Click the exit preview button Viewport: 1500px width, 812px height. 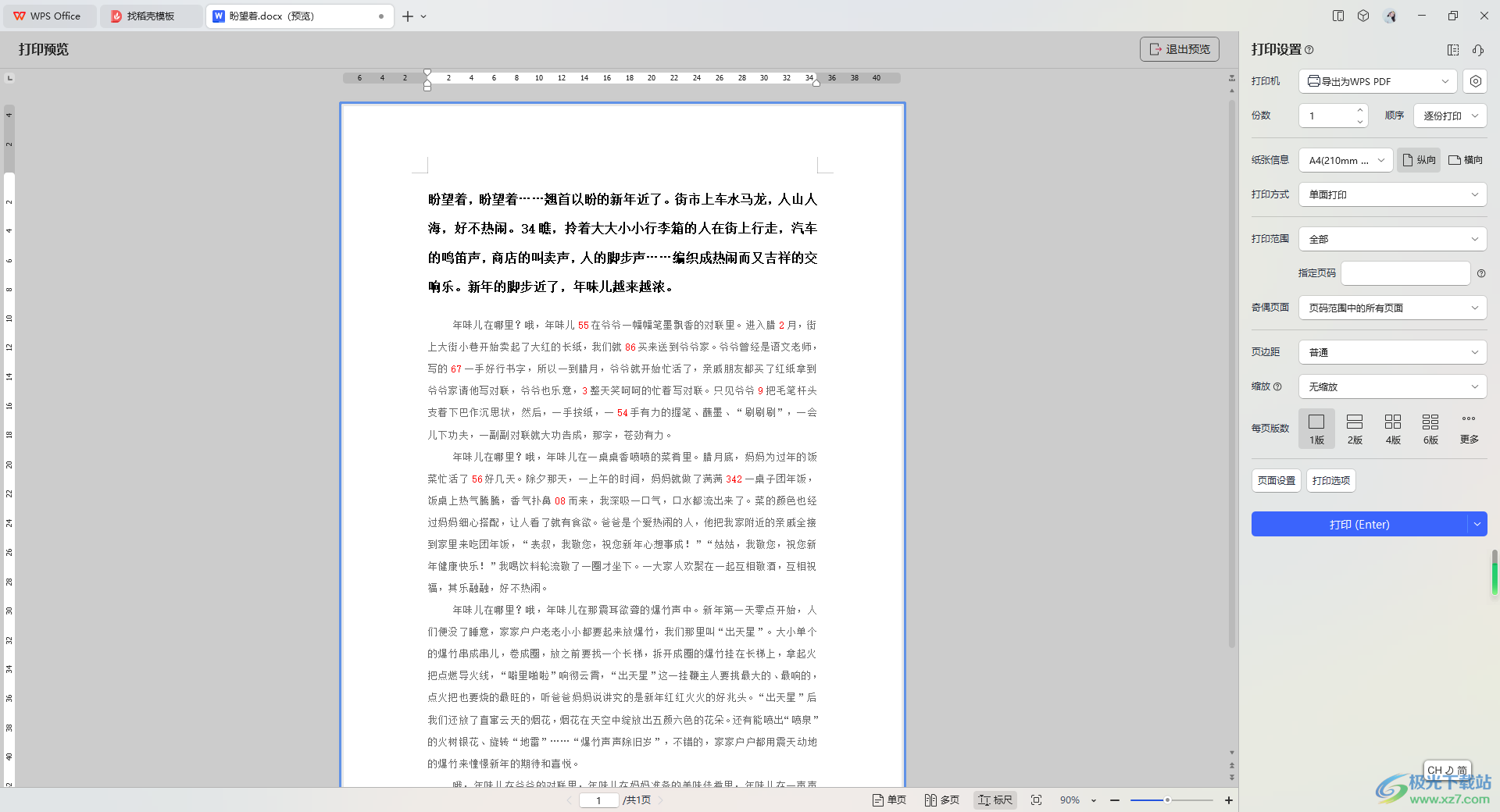tap(1179, 49)
